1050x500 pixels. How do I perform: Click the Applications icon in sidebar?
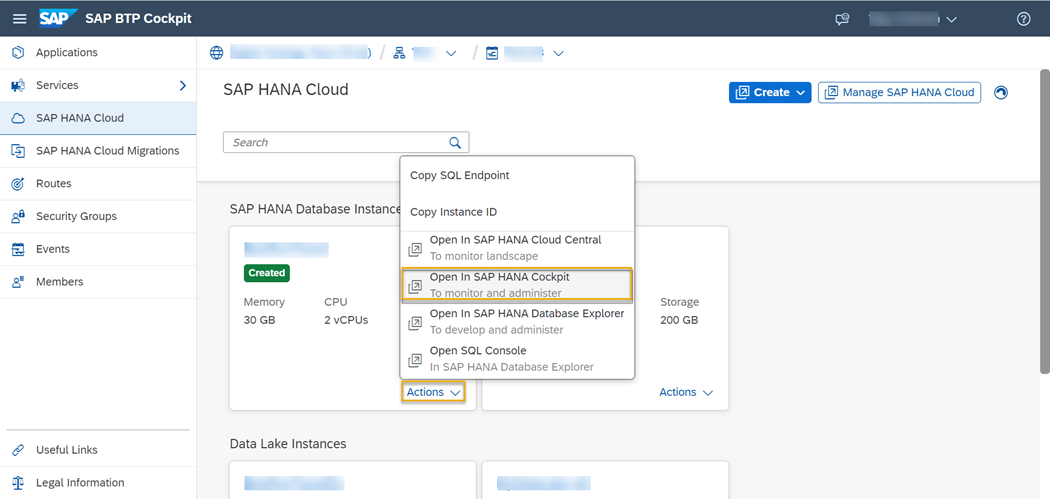coord(19,52)
